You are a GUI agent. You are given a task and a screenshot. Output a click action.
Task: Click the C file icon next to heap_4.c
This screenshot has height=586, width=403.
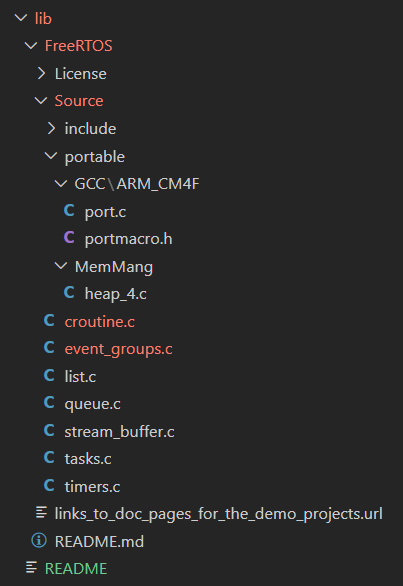pos(69,293)
